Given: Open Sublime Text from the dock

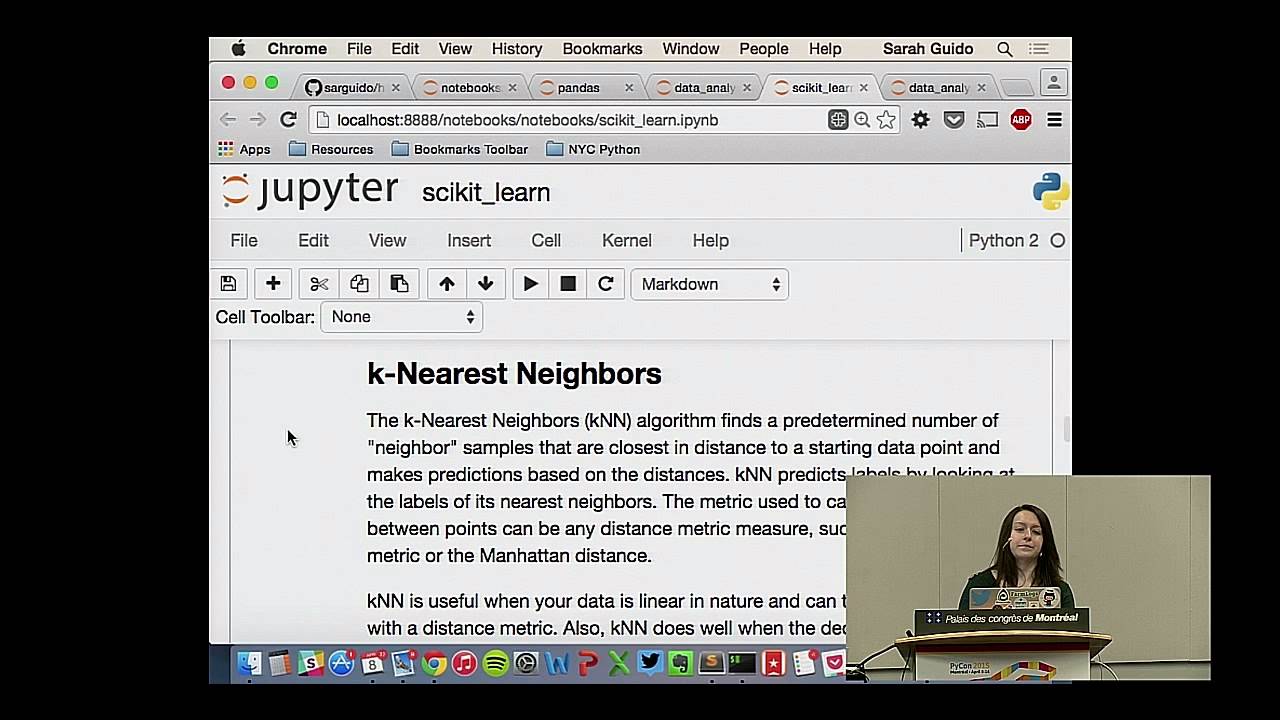Looking at the screenshot, I should (711, 663).
